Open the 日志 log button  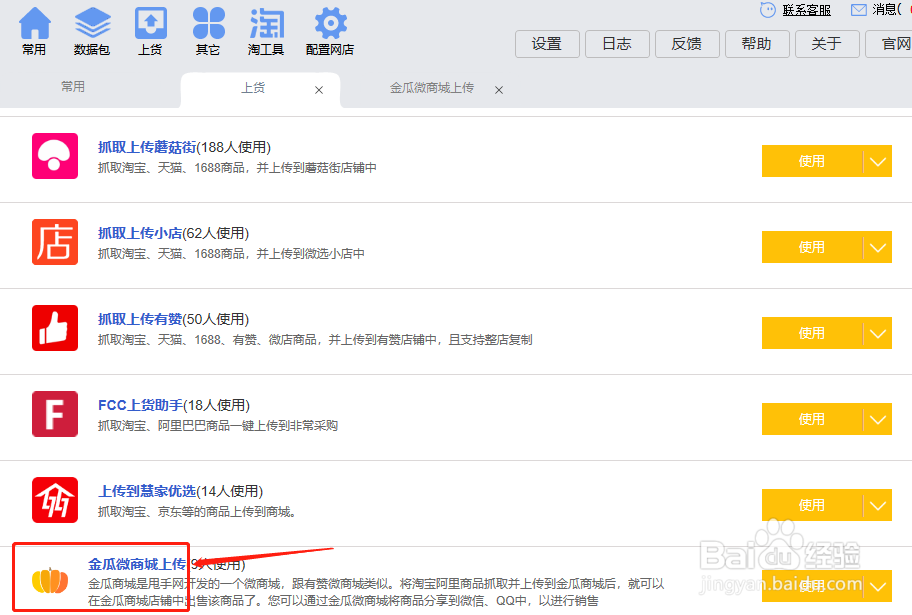[617, 44]
